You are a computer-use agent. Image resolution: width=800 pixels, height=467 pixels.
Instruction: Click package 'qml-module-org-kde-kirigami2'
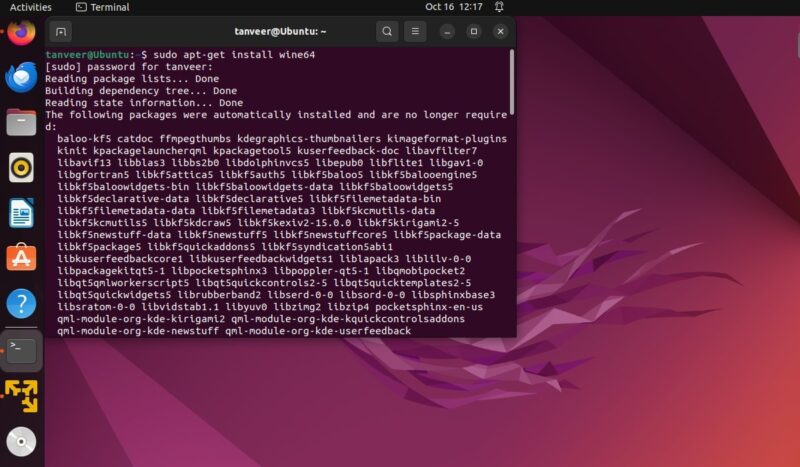tap(141, 318)
